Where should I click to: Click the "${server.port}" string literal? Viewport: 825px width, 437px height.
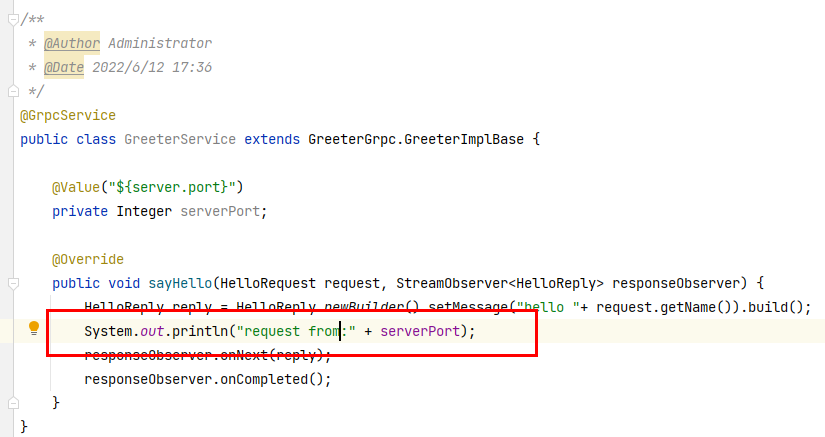[x=172, y=188]
